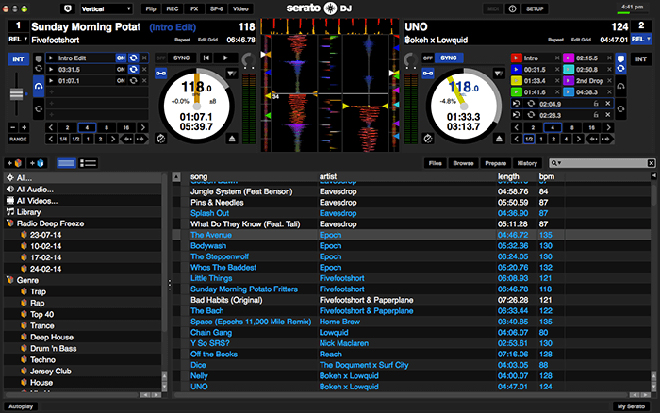Switch library to list view icon
Image resolution: width=660 pixels, height=413 pixels.
(x=88, y=162)
